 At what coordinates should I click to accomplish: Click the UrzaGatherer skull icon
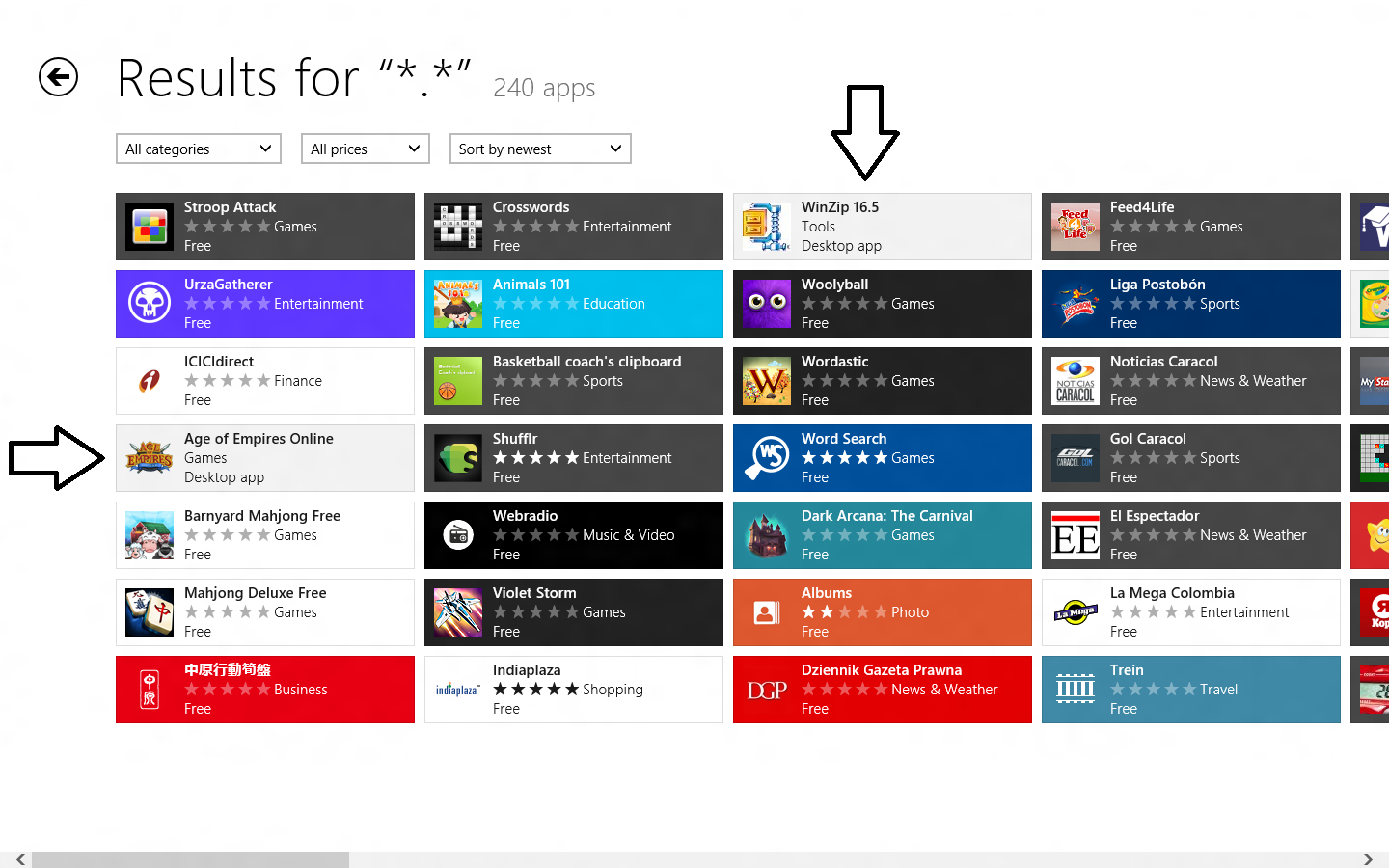(x=150, y=303)
